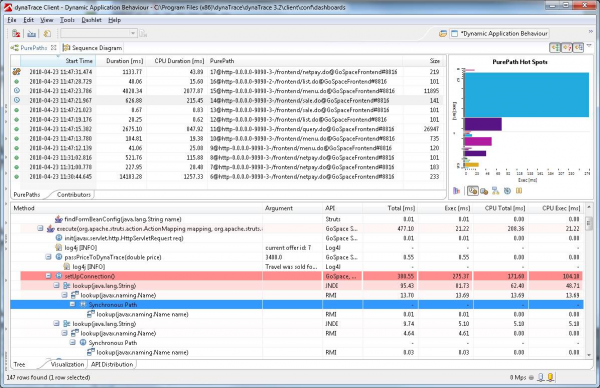Open the Help menu

[x=114, y=20]
